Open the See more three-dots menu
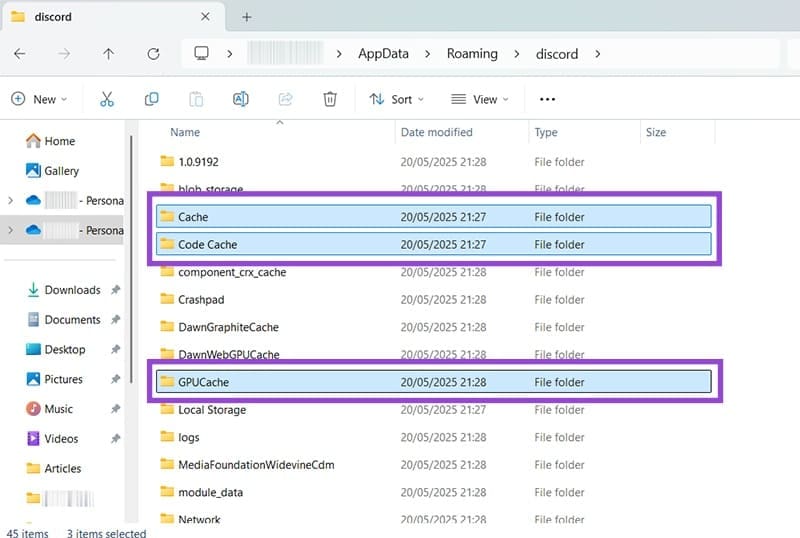800x538 pixels. pos(547,99)
